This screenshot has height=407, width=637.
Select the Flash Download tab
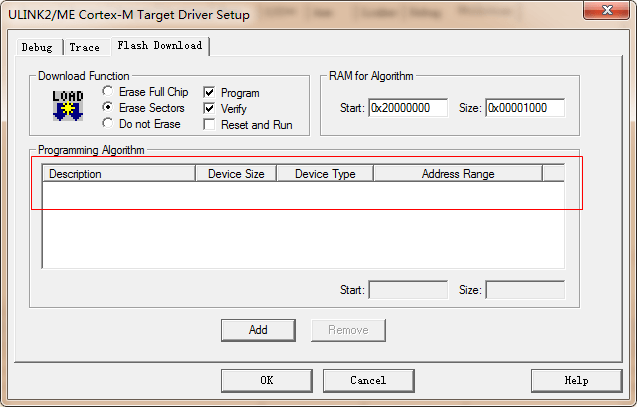pyautogui.click(x=159, y=46)
